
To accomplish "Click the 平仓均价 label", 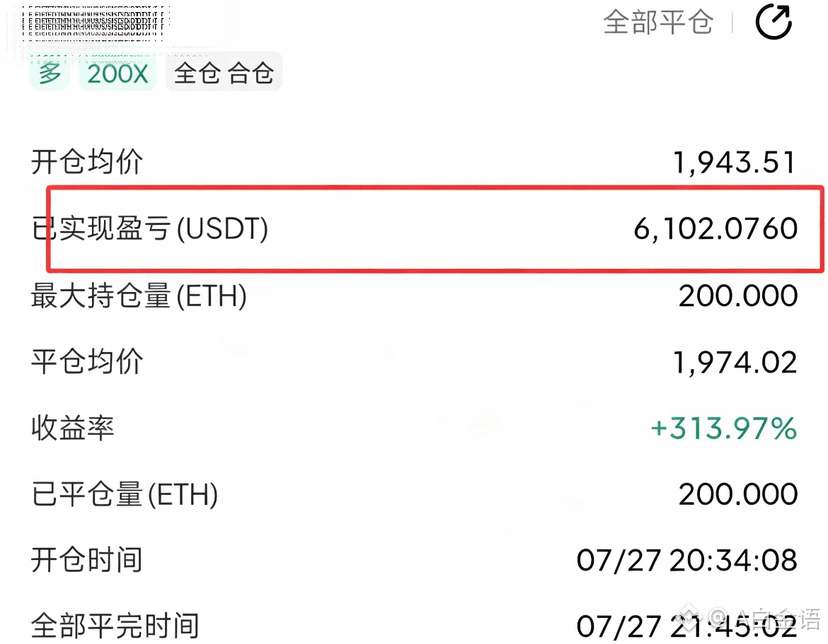I will [x=87, y=362].
